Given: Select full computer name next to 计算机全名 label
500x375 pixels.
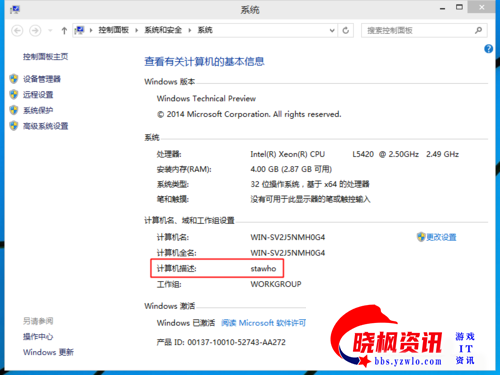Looking at the screenshot, I should pyautogui.click(x=288, y=253).
